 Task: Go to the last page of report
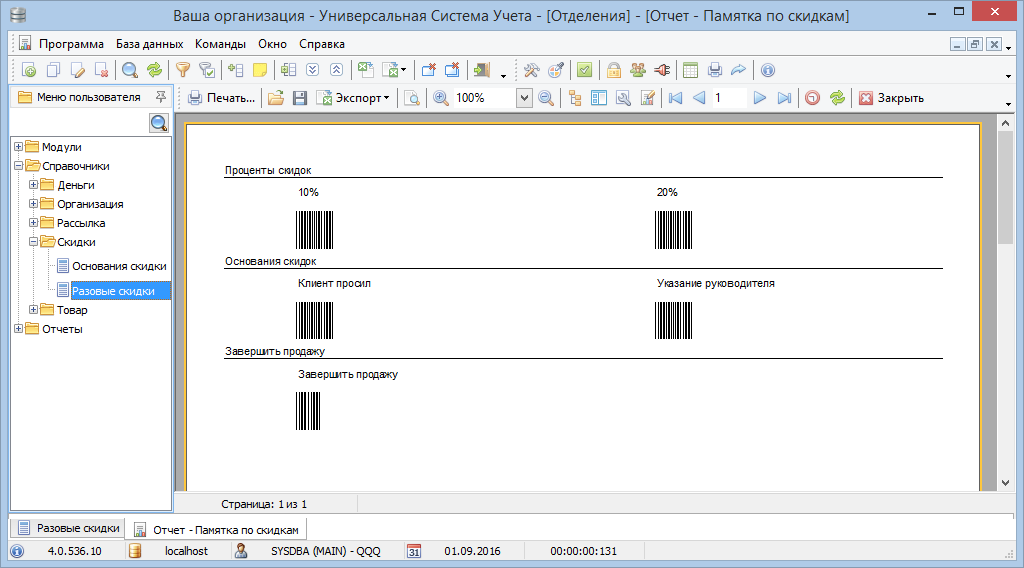point(784,98)
